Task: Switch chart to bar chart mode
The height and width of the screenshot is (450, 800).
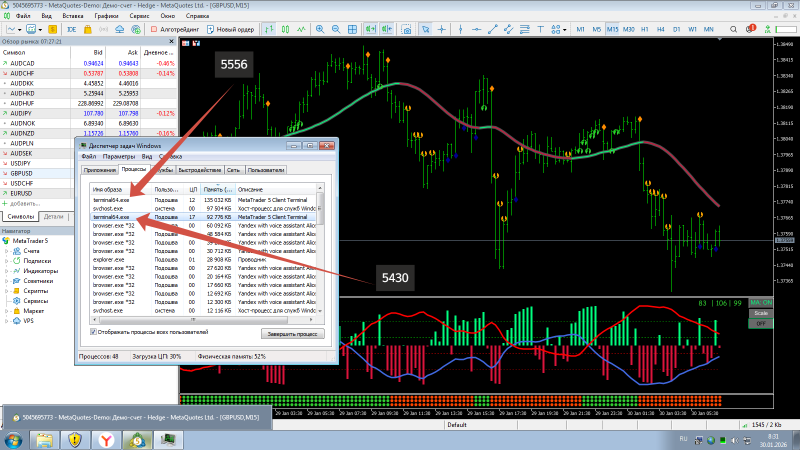Action: (269, 30)
